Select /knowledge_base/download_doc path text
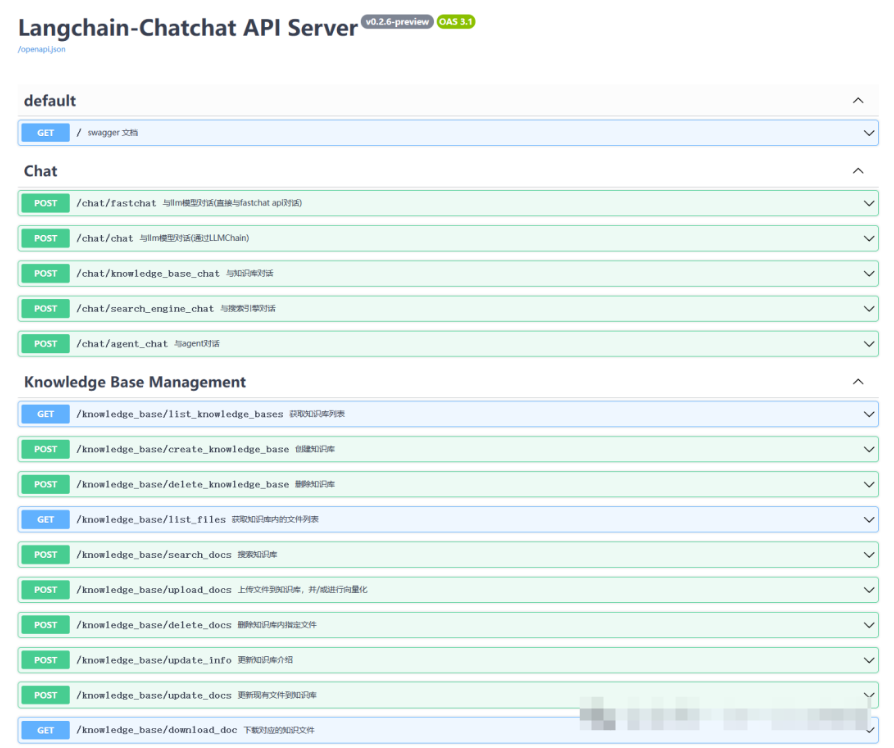The height and width of the screenshot is (748, 894). [x=157, y=730]
